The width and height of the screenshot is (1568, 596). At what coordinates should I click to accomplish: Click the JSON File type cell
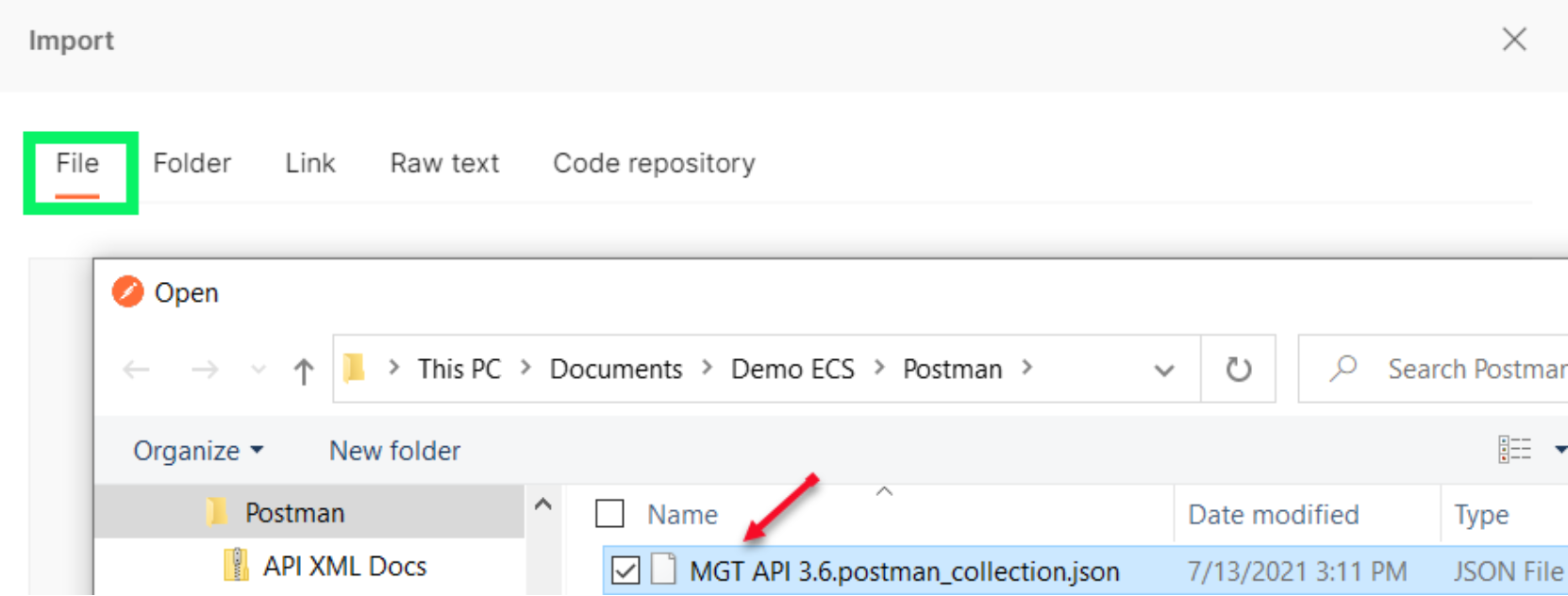(x=1508, y=571)
